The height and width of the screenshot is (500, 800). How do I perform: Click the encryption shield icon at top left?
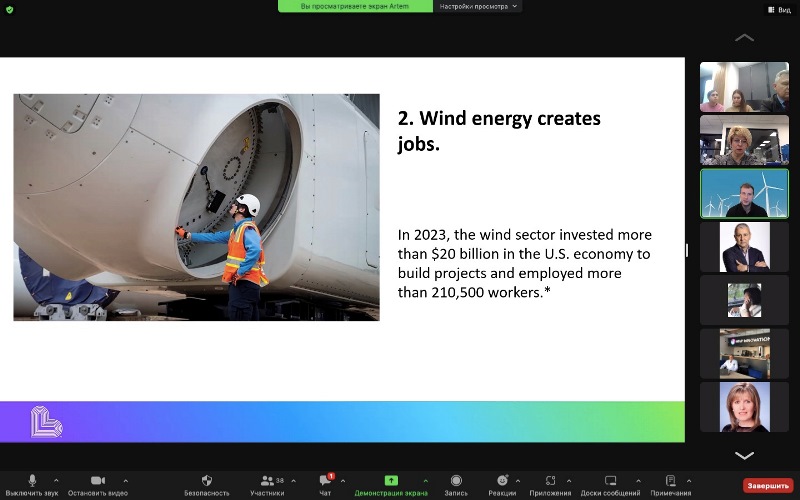[x=9, y=10]
